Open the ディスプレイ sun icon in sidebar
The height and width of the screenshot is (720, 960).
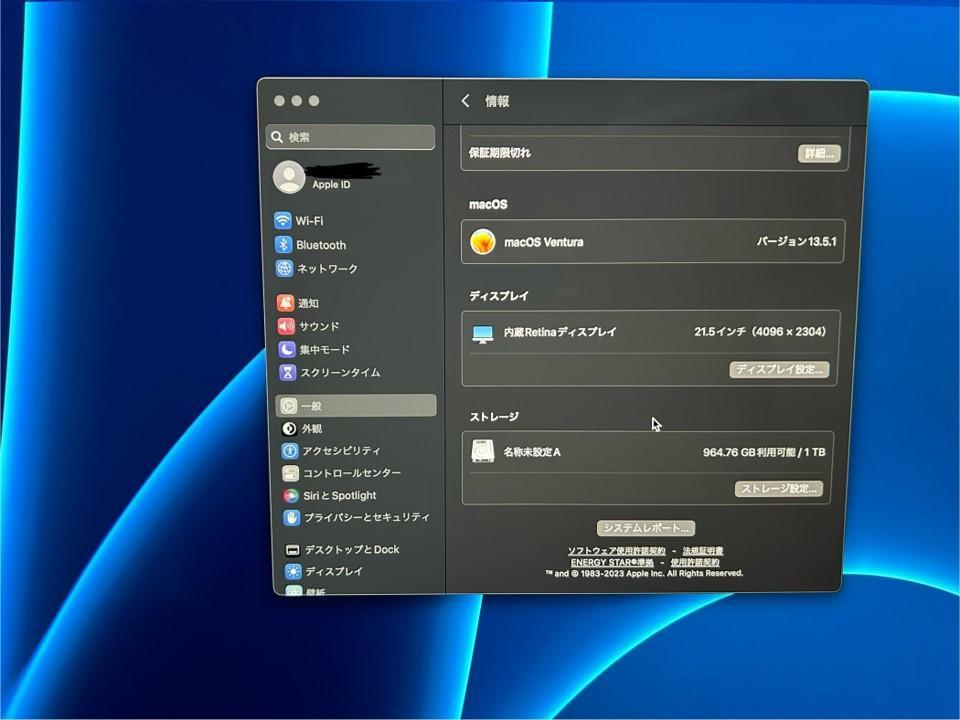(293, 571)
